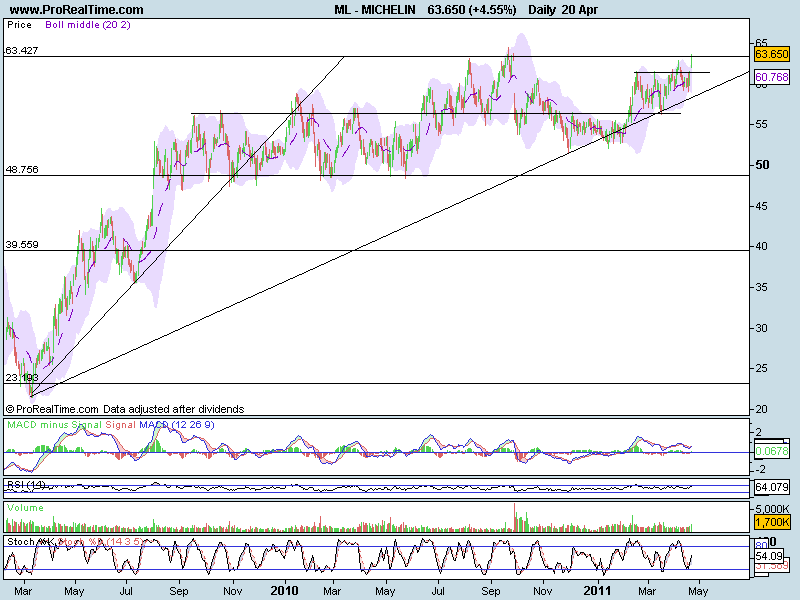Select the 39.559 horizontal level label

point(21,244)
